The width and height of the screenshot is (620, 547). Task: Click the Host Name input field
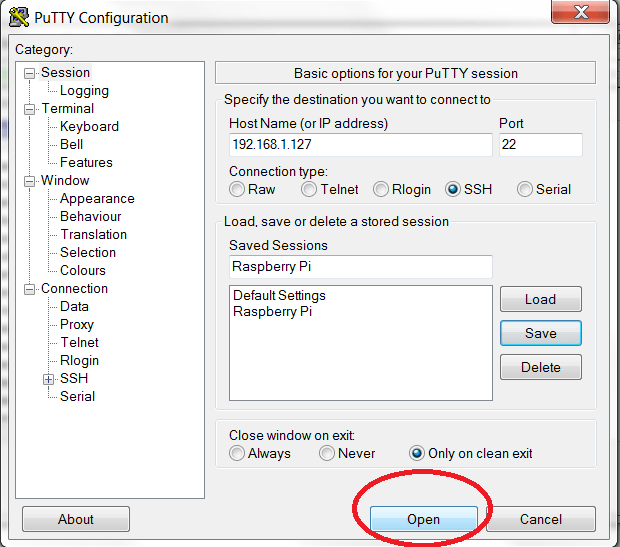point(360,145)
